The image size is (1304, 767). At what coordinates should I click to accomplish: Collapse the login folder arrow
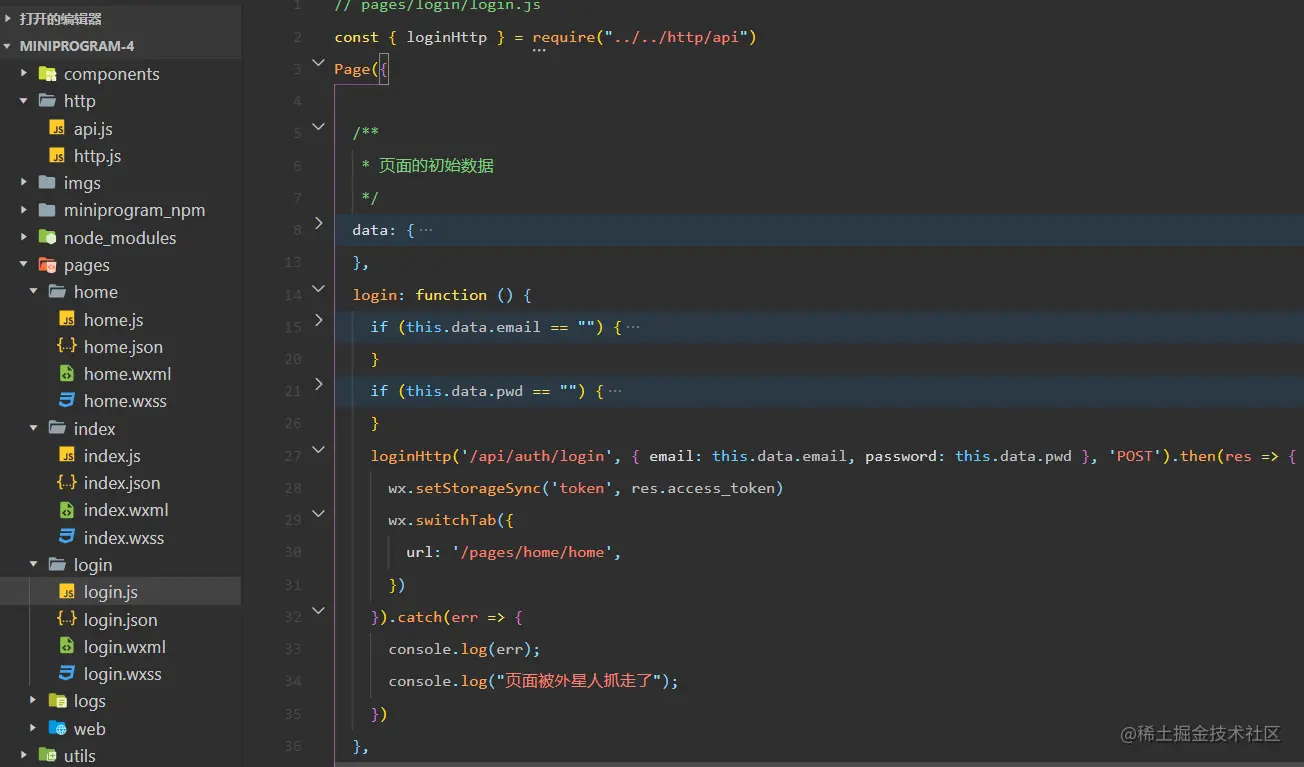(x=34, y=564)
